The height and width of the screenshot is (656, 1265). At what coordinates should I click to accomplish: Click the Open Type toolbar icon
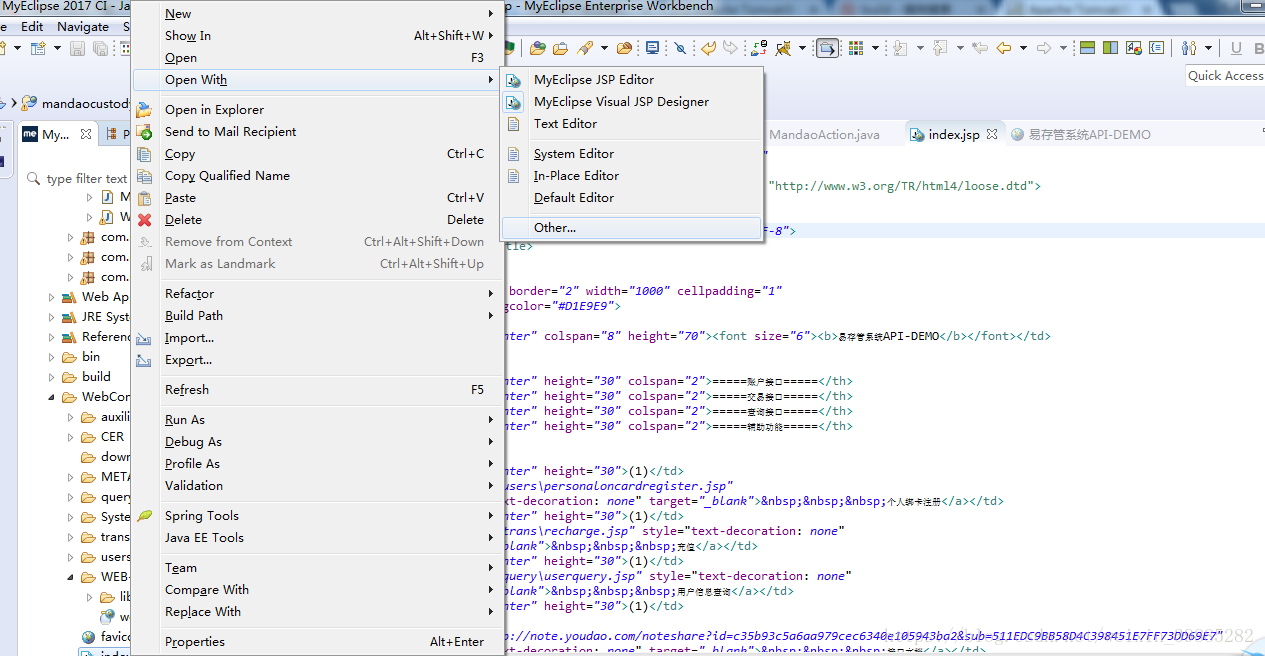pos(538,48)
